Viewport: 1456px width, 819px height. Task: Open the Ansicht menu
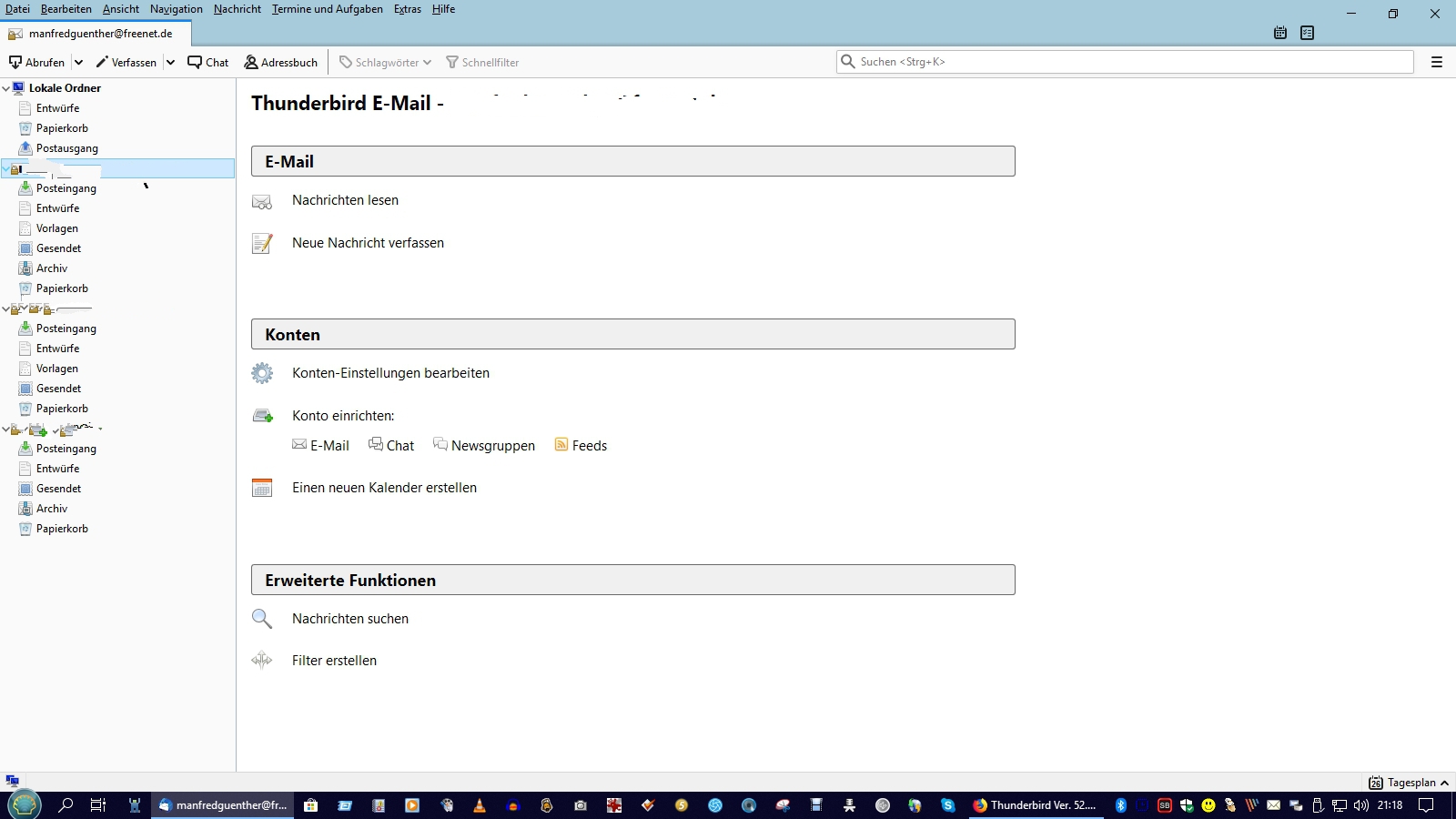[121, 9]
